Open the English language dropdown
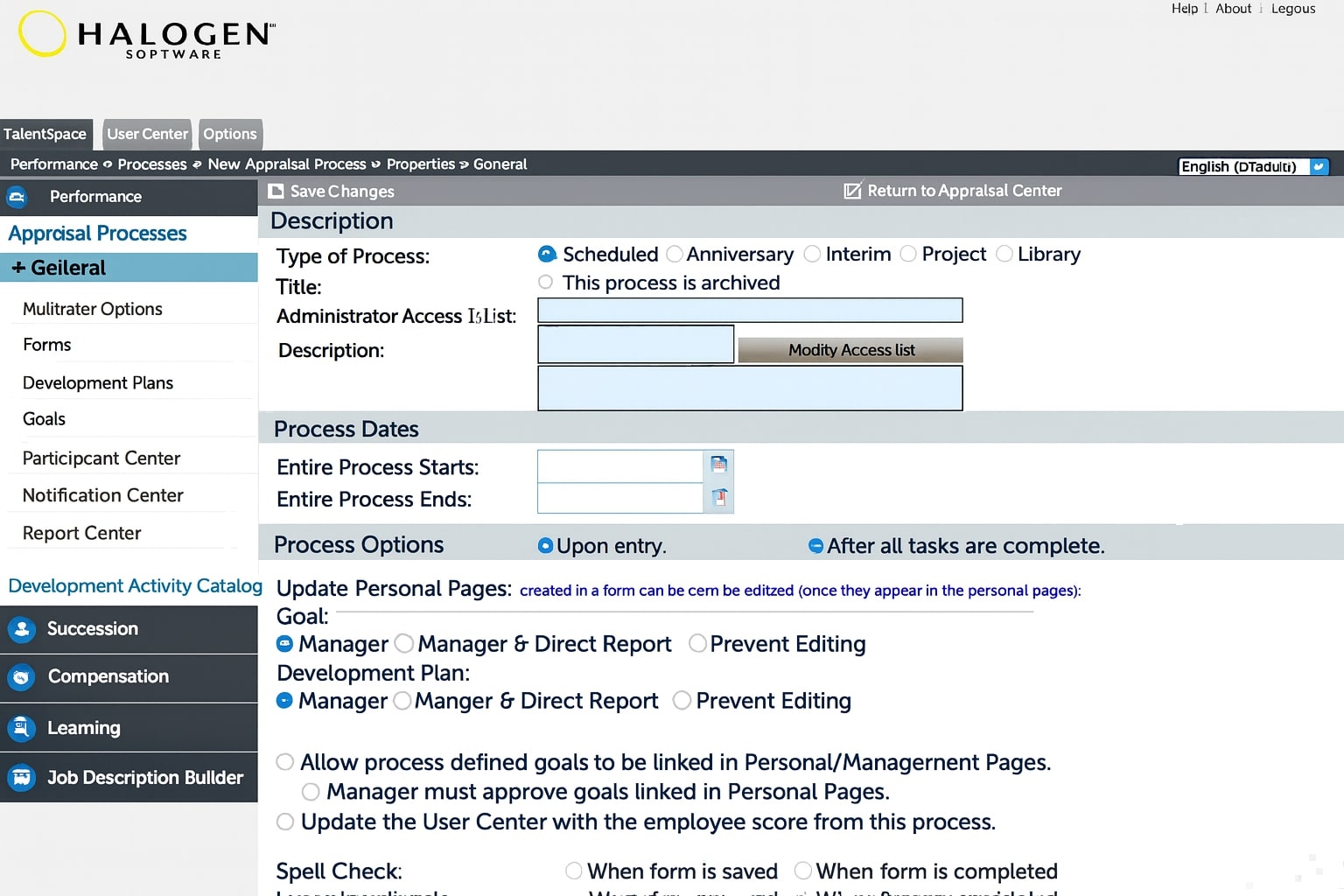 click(1319, 166)
